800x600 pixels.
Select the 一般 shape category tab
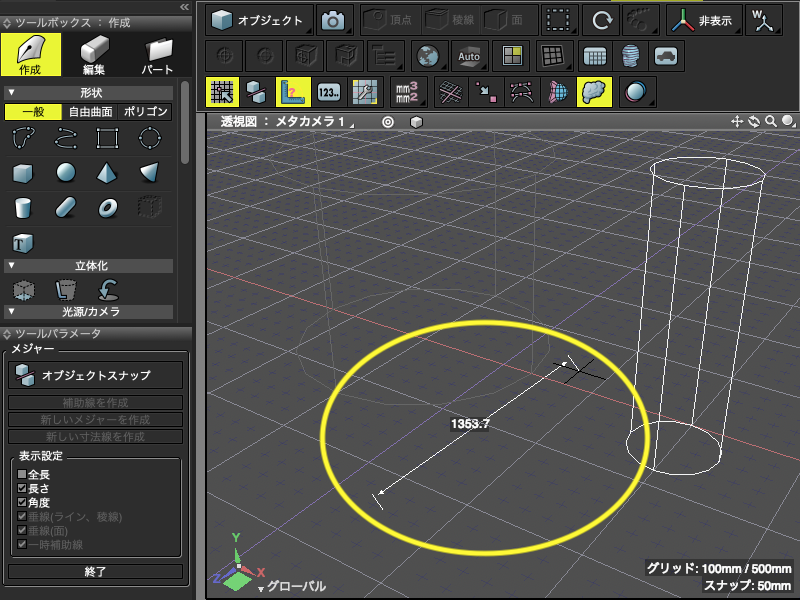[x=33, y=112]
